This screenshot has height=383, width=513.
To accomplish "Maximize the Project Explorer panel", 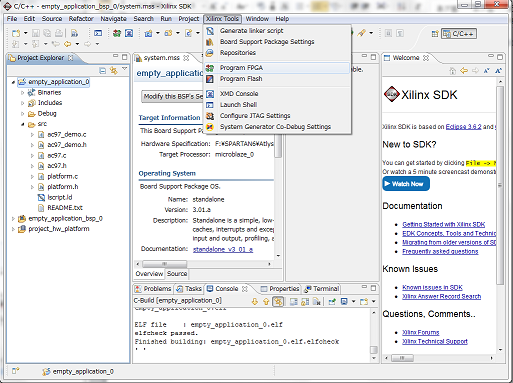I will (x=125, y=57).
